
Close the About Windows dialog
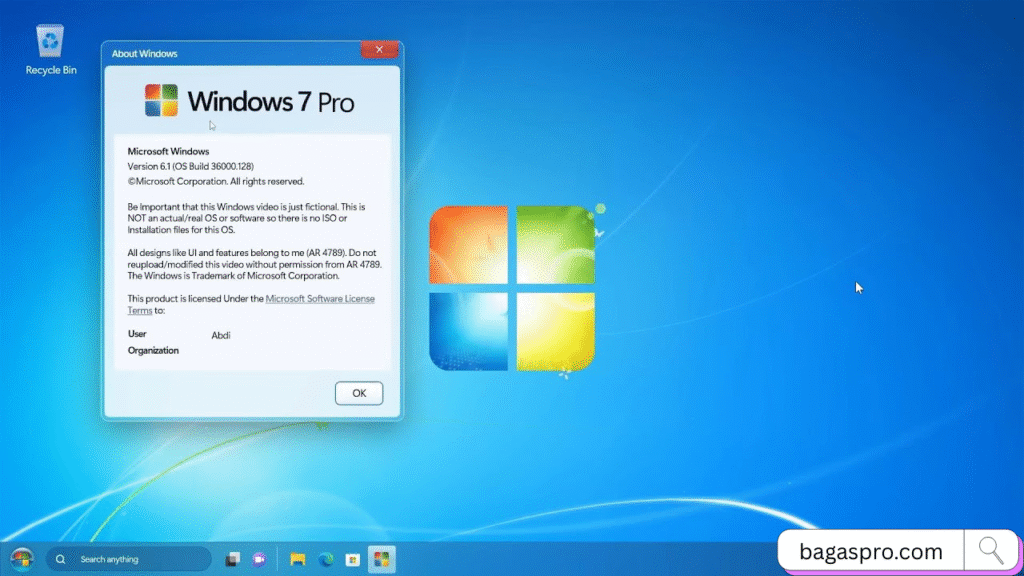[379, 49]
